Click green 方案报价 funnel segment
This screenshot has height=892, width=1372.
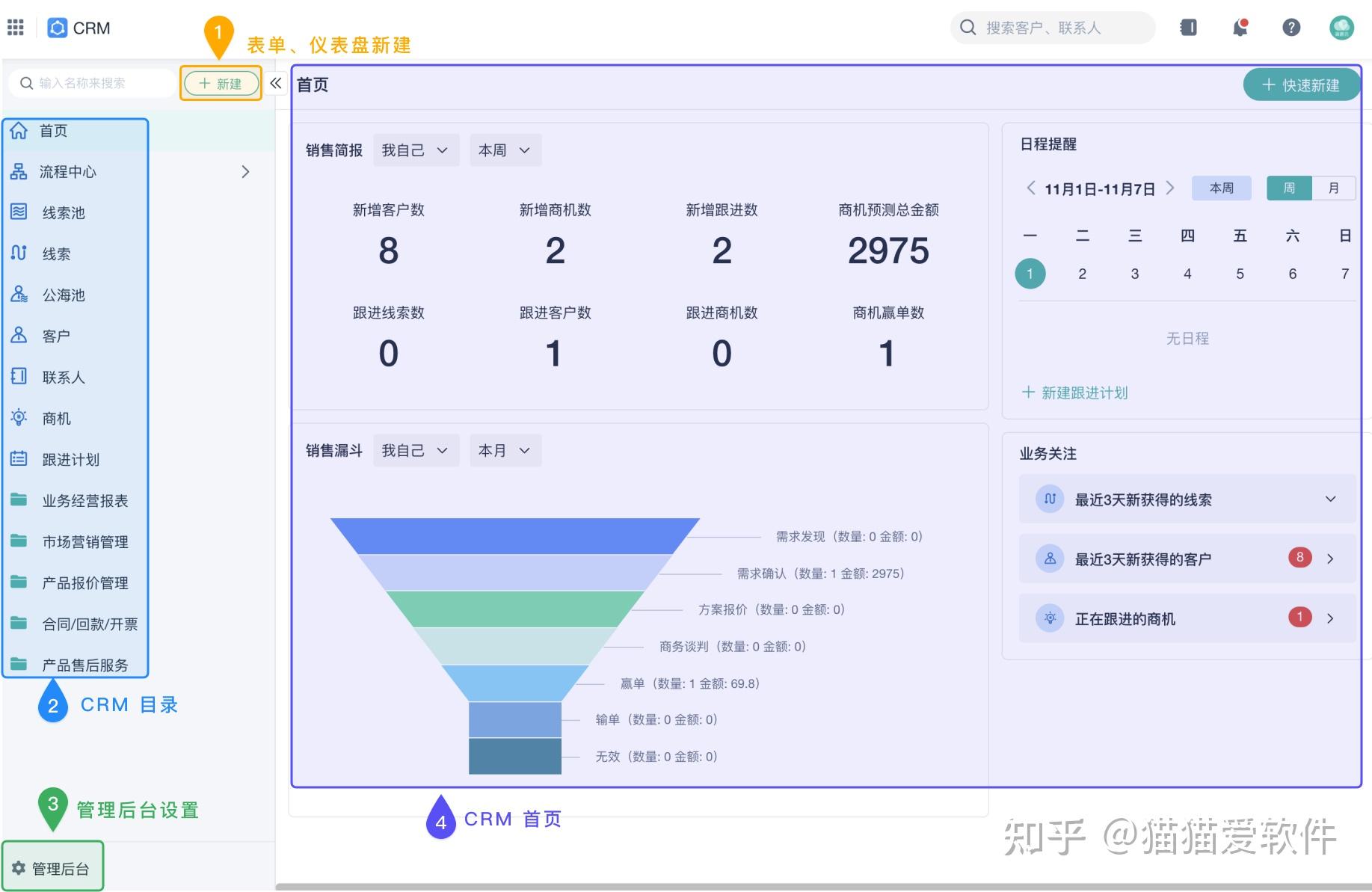pos(514,609)
